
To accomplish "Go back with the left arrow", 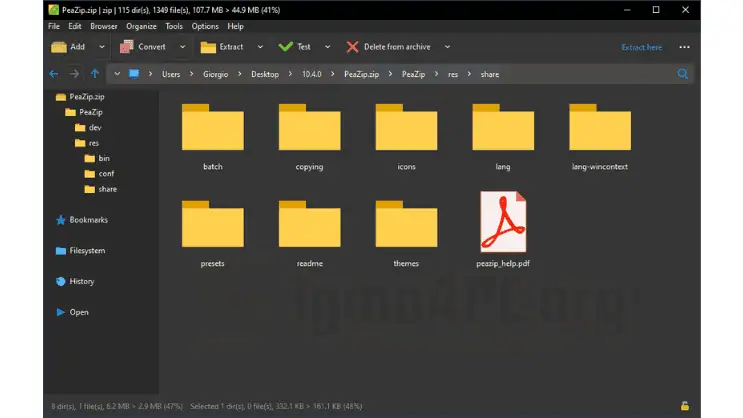I will pos(54,74).
